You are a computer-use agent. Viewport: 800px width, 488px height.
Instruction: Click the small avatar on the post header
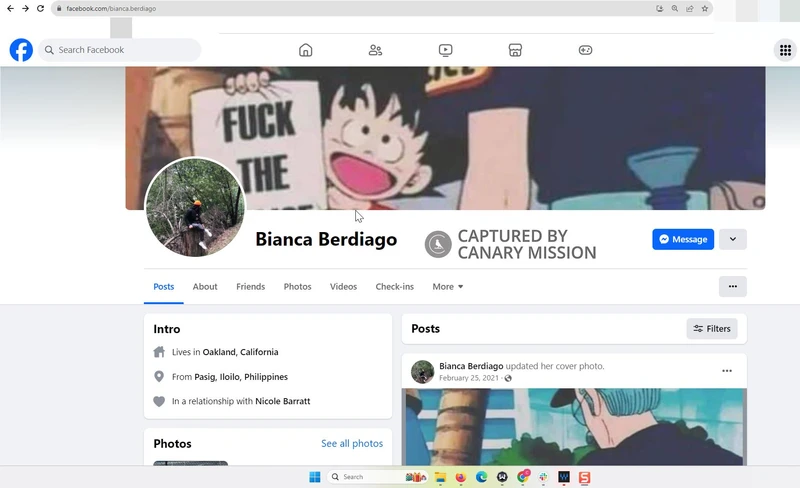click(x=422, y=372)
